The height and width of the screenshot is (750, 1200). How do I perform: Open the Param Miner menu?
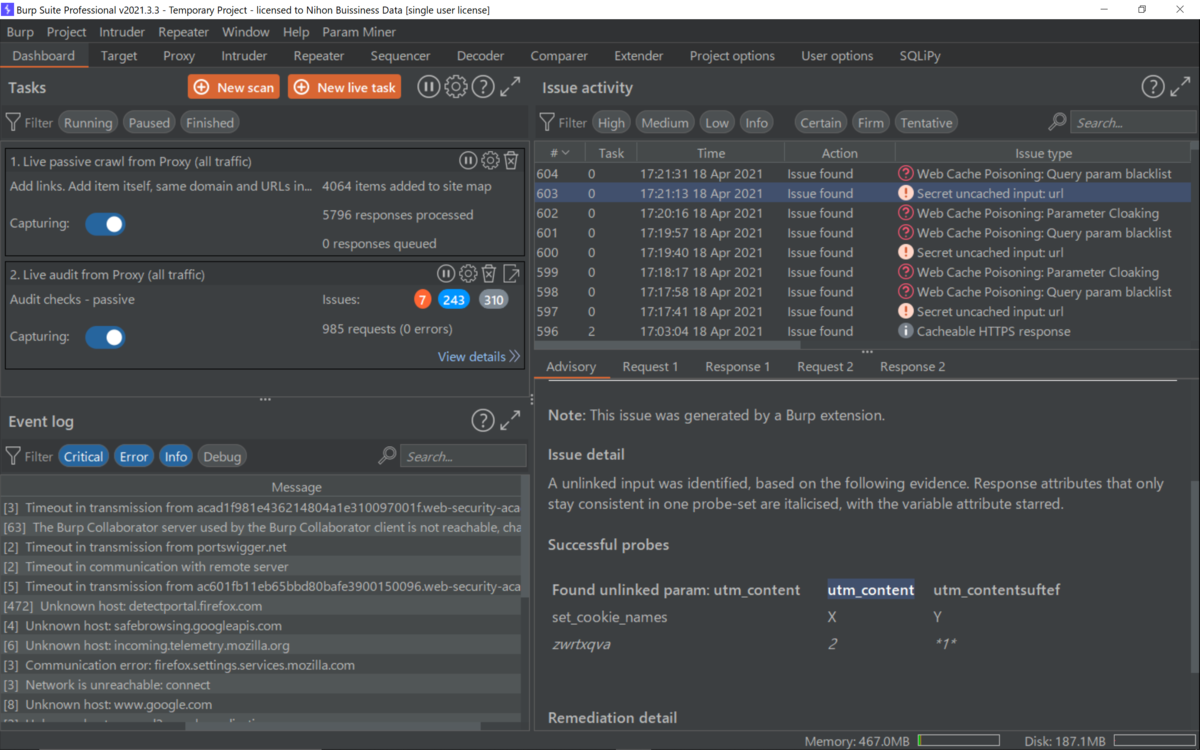(x=359, y=32)
